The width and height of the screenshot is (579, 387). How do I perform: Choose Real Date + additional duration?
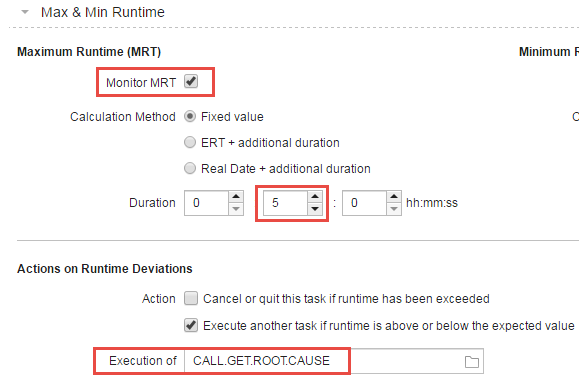(x=190, y=168)
